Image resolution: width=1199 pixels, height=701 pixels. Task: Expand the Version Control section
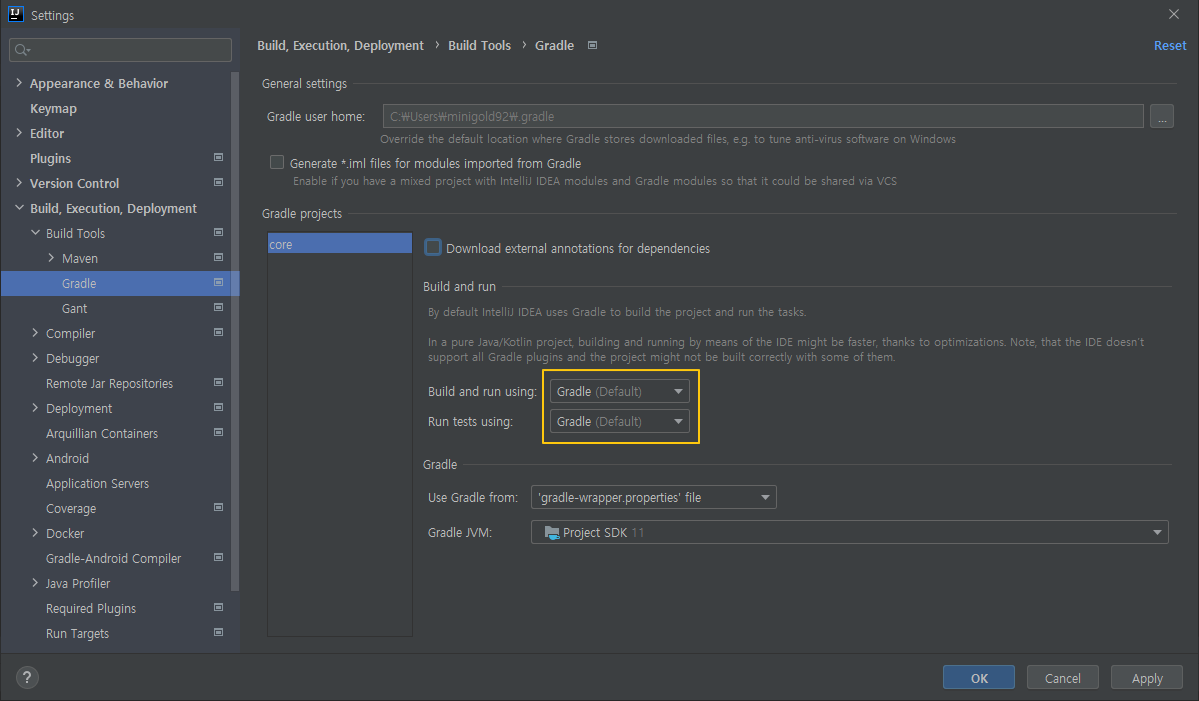pos(19,183)
